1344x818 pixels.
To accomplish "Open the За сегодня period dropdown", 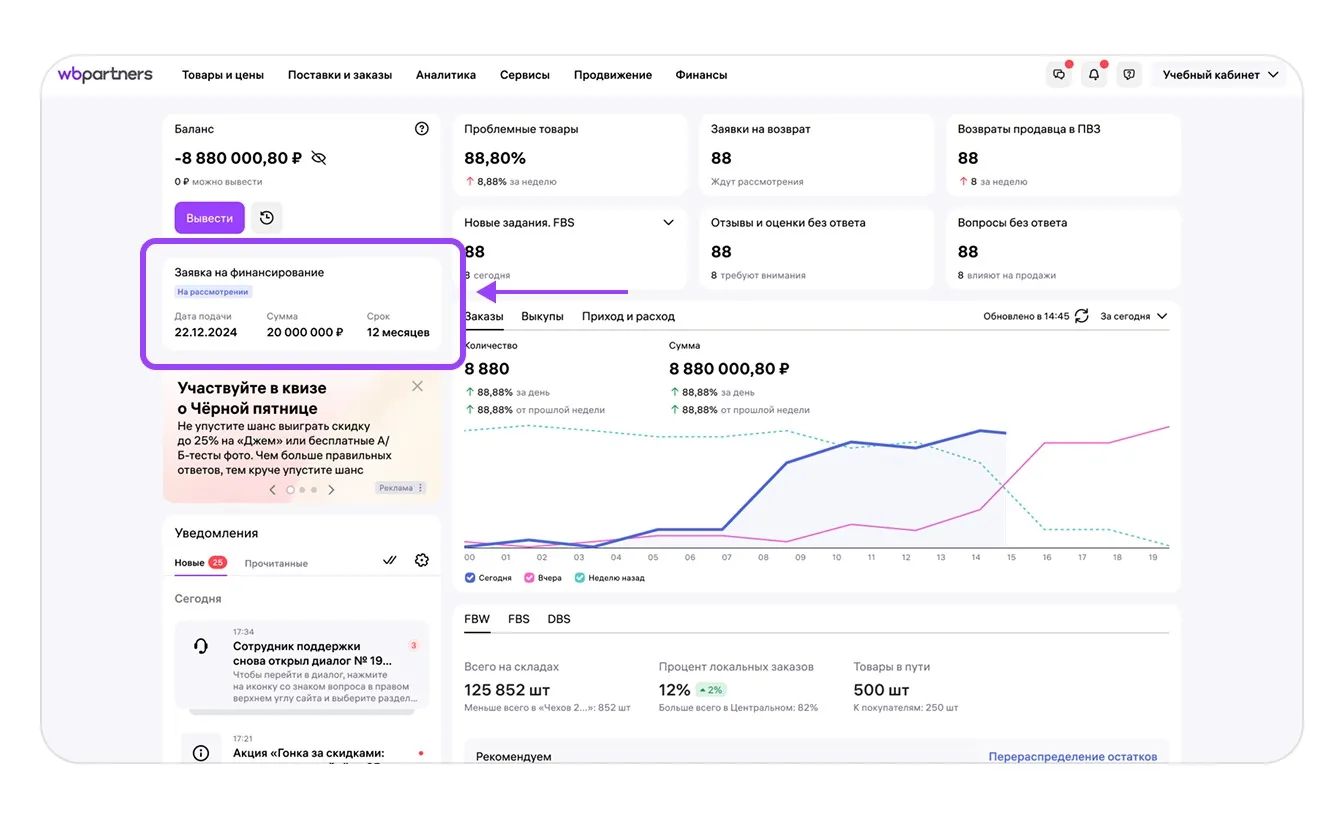I will click(1133, 316).
